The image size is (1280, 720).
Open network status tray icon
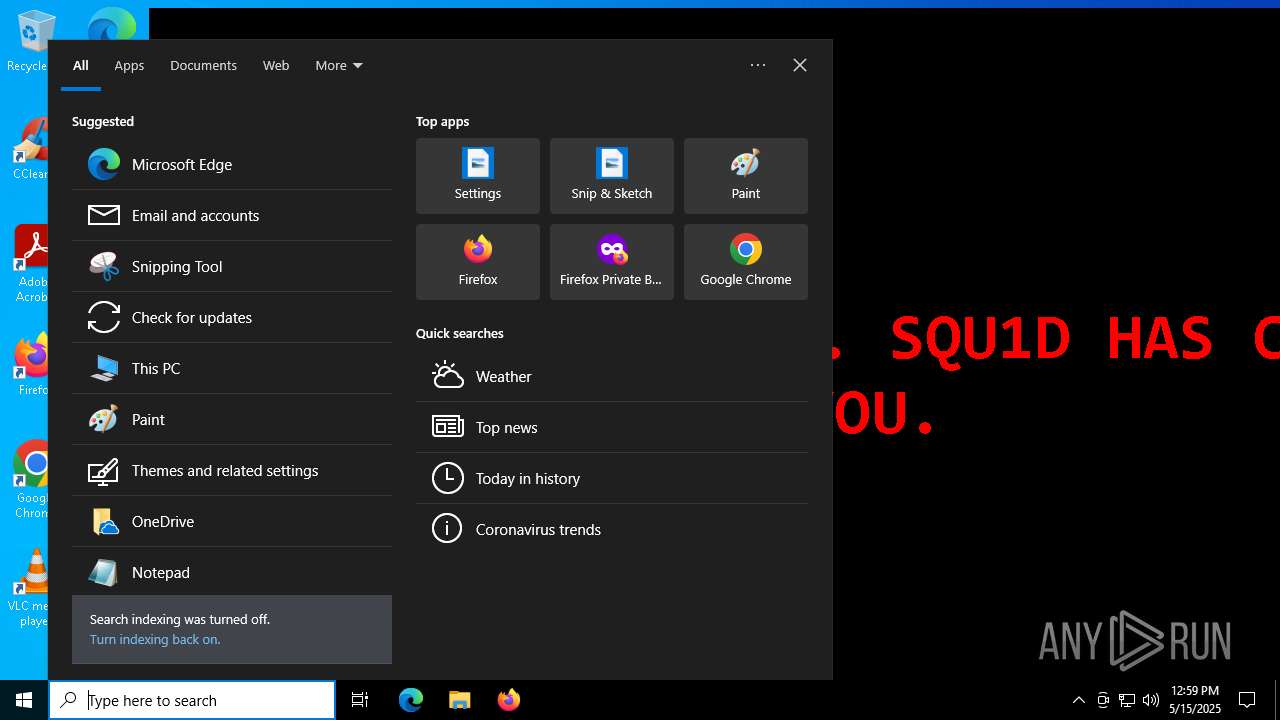(x=1127, y=700)
